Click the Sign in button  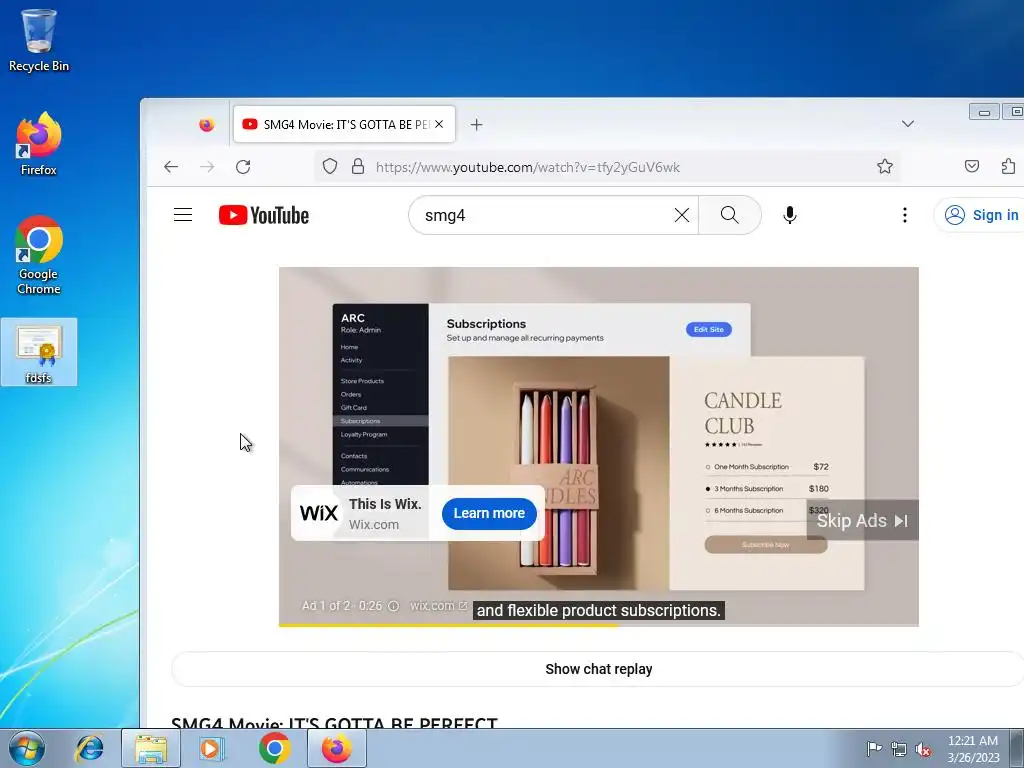980,215
